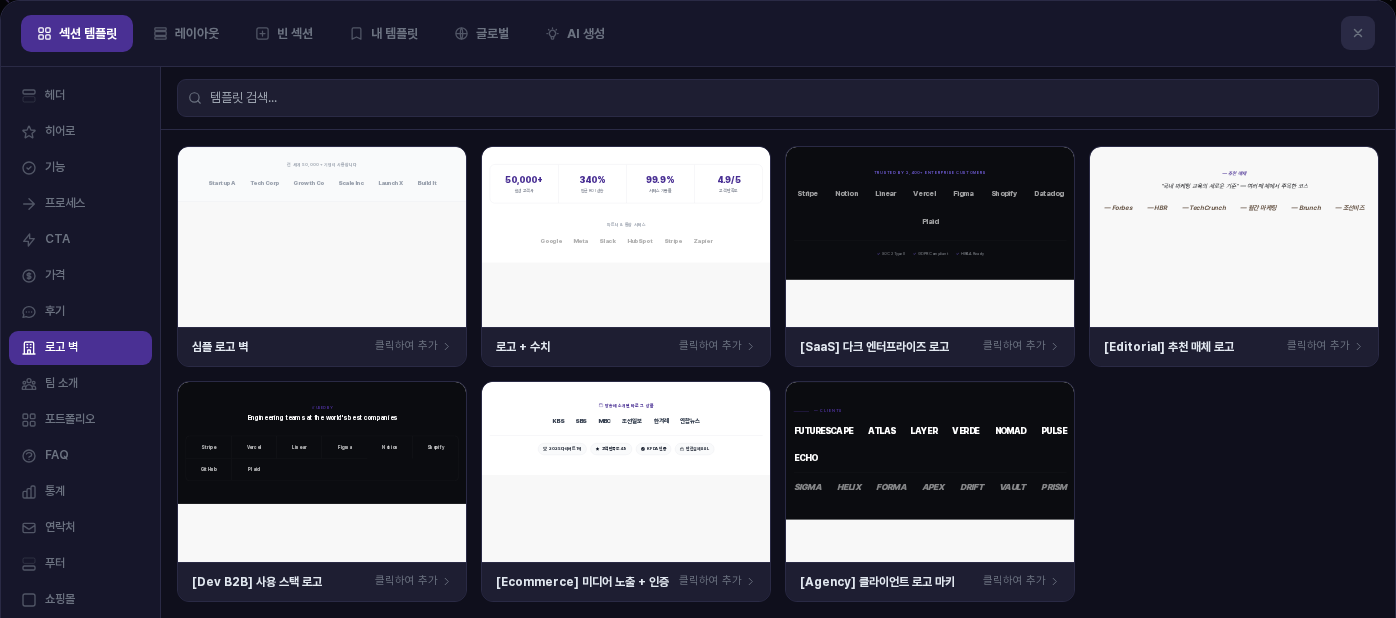Click [Ecommerce] 미디어 노출 + 인증 thumbnail
The height and width of the screenshot is (618, 1396).
(x=626, y=472)
